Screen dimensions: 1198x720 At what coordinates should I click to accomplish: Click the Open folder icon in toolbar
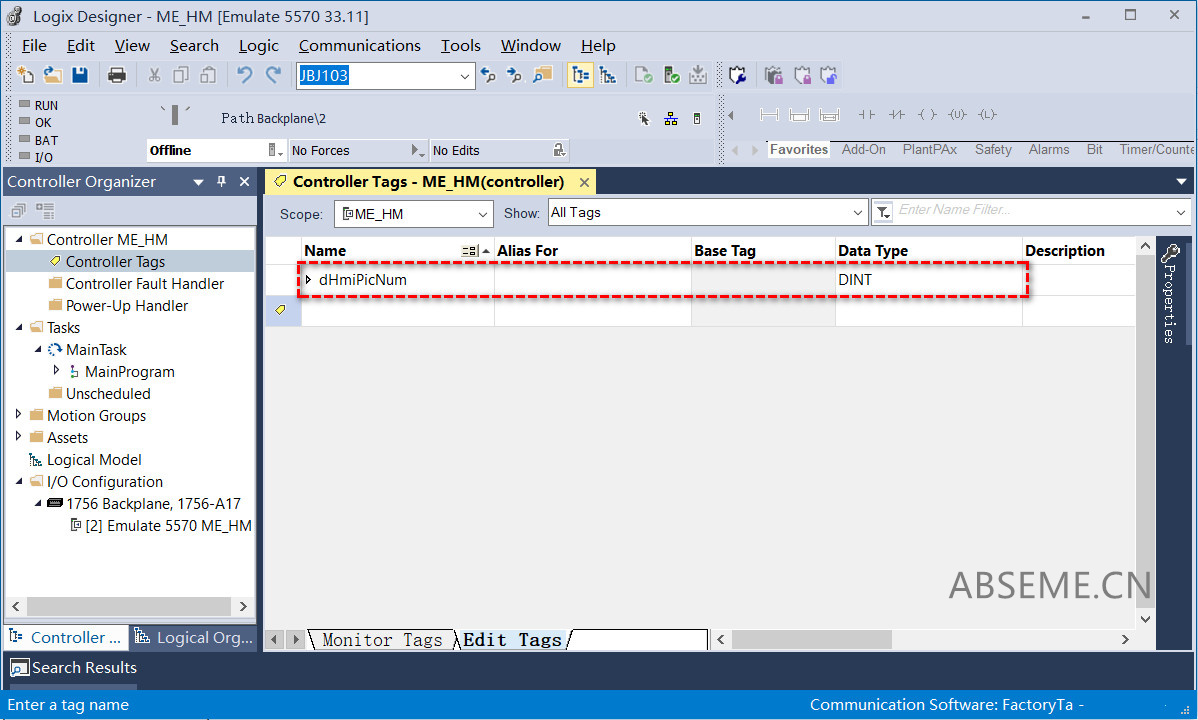tap(52, 75)
